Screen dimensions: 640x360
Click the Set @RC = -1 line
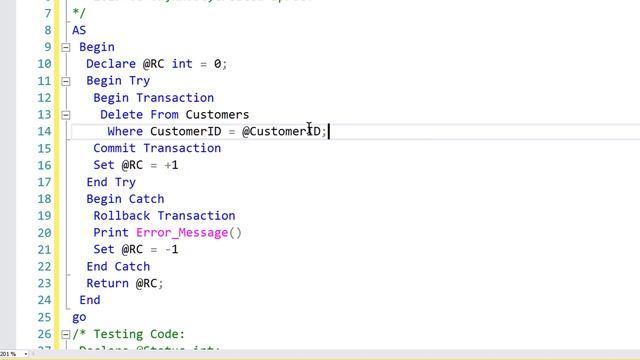[x=136, y=249]
